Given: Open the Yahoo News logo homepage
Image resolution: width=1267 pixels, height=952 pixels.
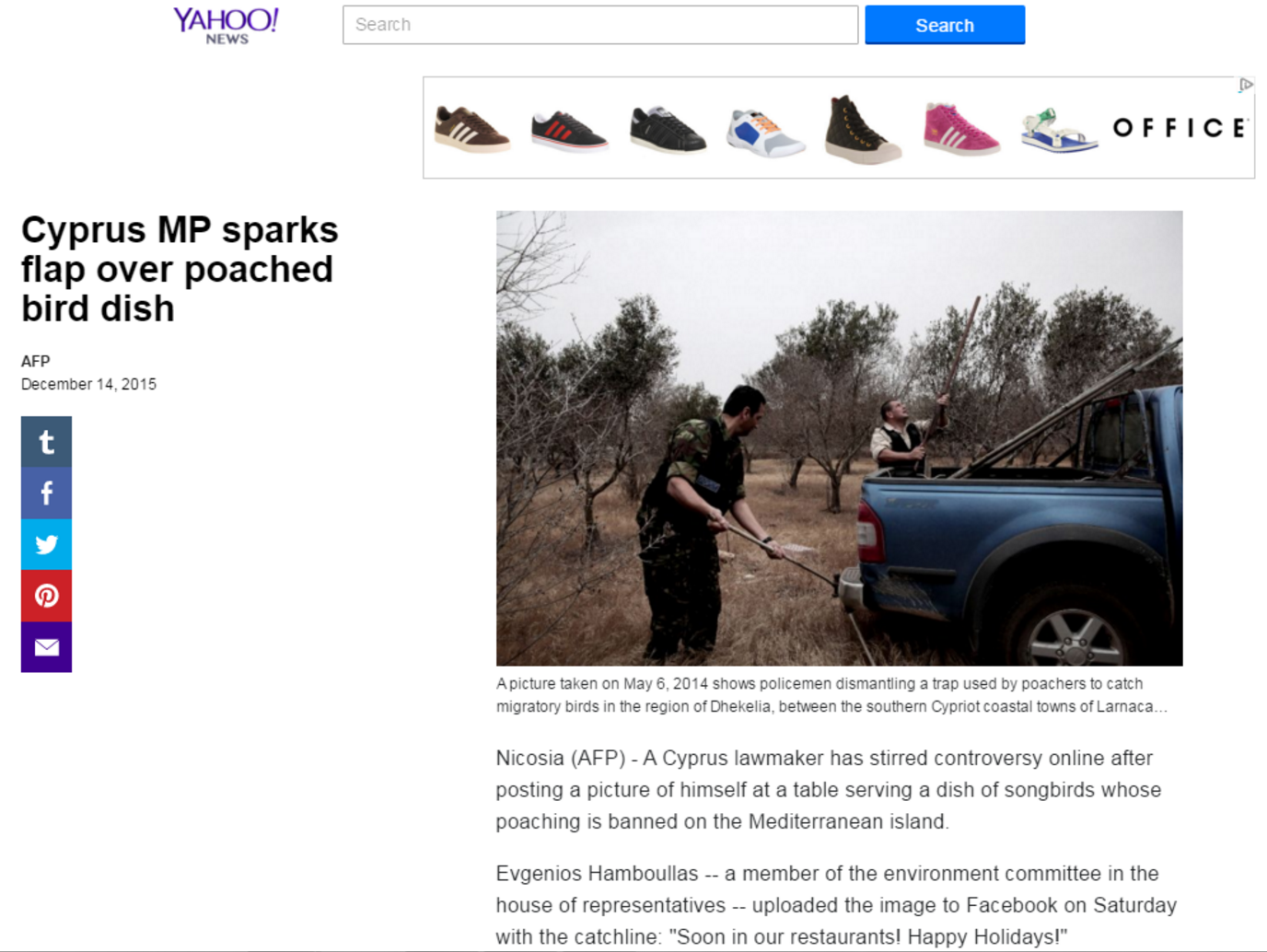Looking at the screenshot, I should tap(226, 25).
